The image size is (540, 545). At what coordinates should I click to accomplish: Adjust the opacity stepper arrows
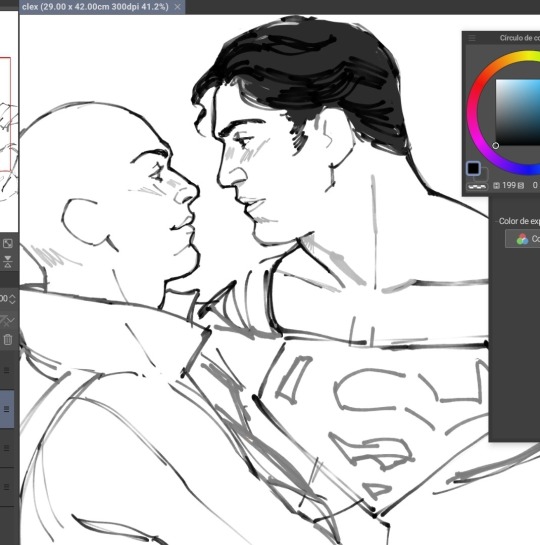point(12,299)
